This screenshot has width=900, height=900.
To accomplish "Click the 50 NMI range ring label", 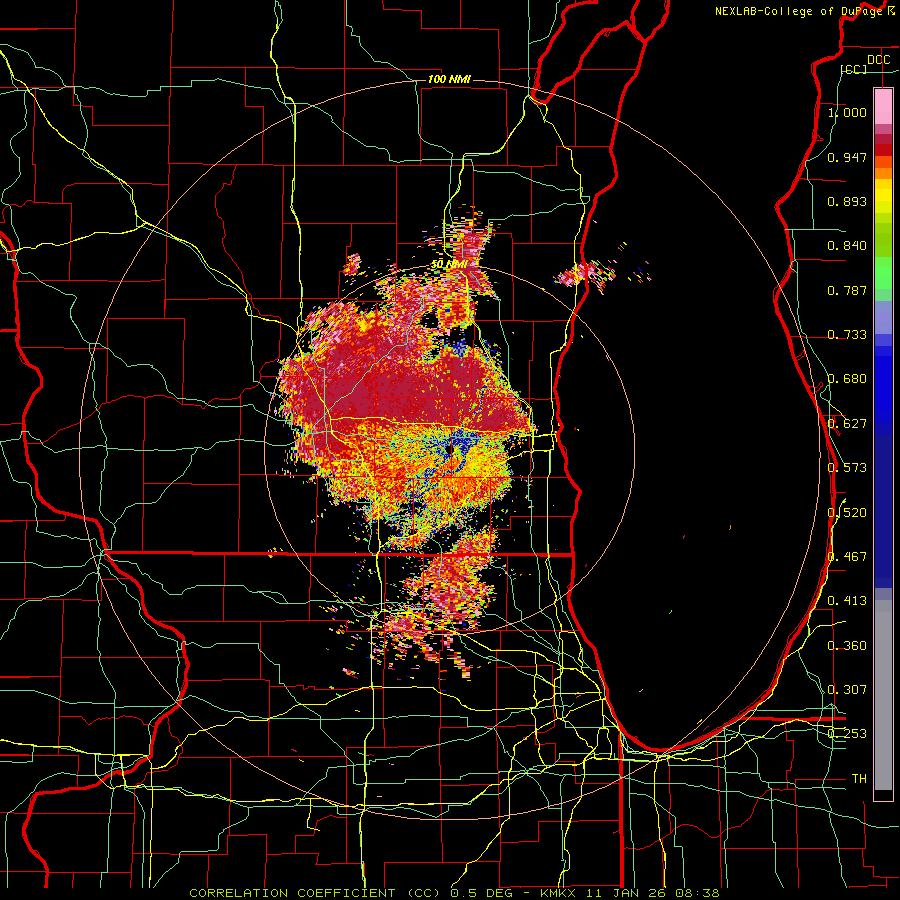I will [x=449, y=265].
